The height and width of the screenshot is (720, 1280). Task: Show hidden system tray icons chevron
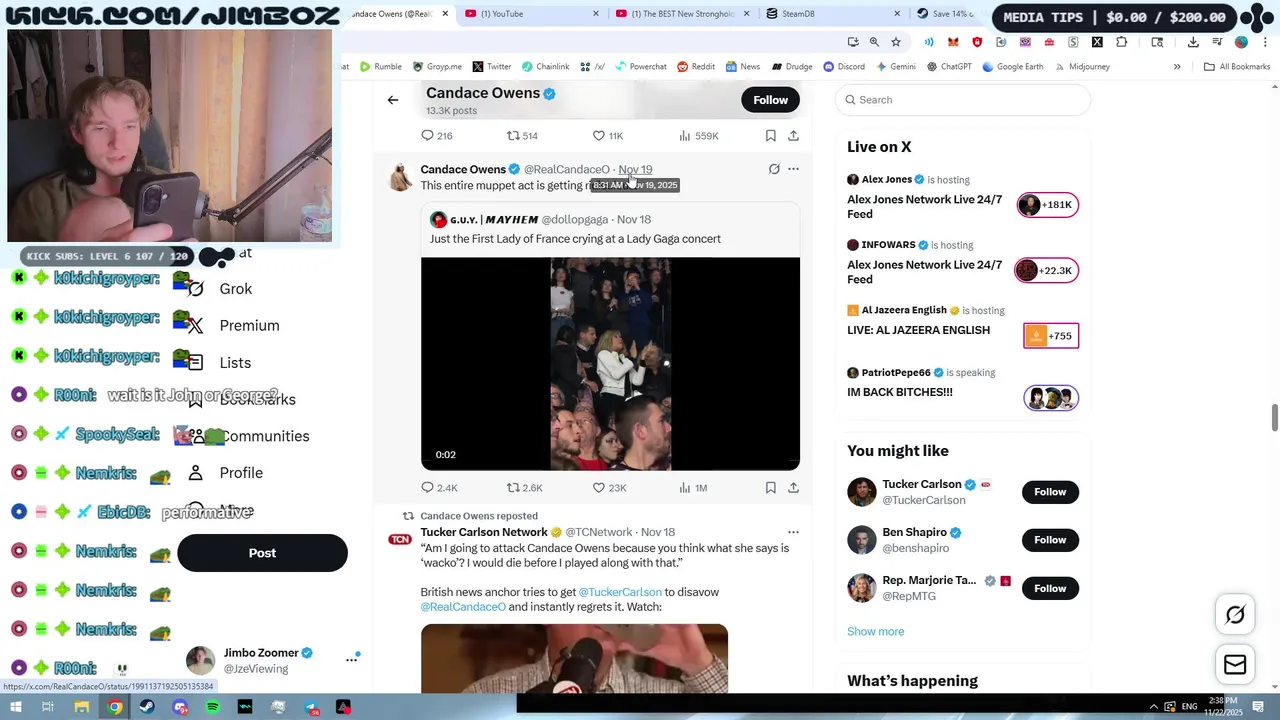[x=1152, y=707]
